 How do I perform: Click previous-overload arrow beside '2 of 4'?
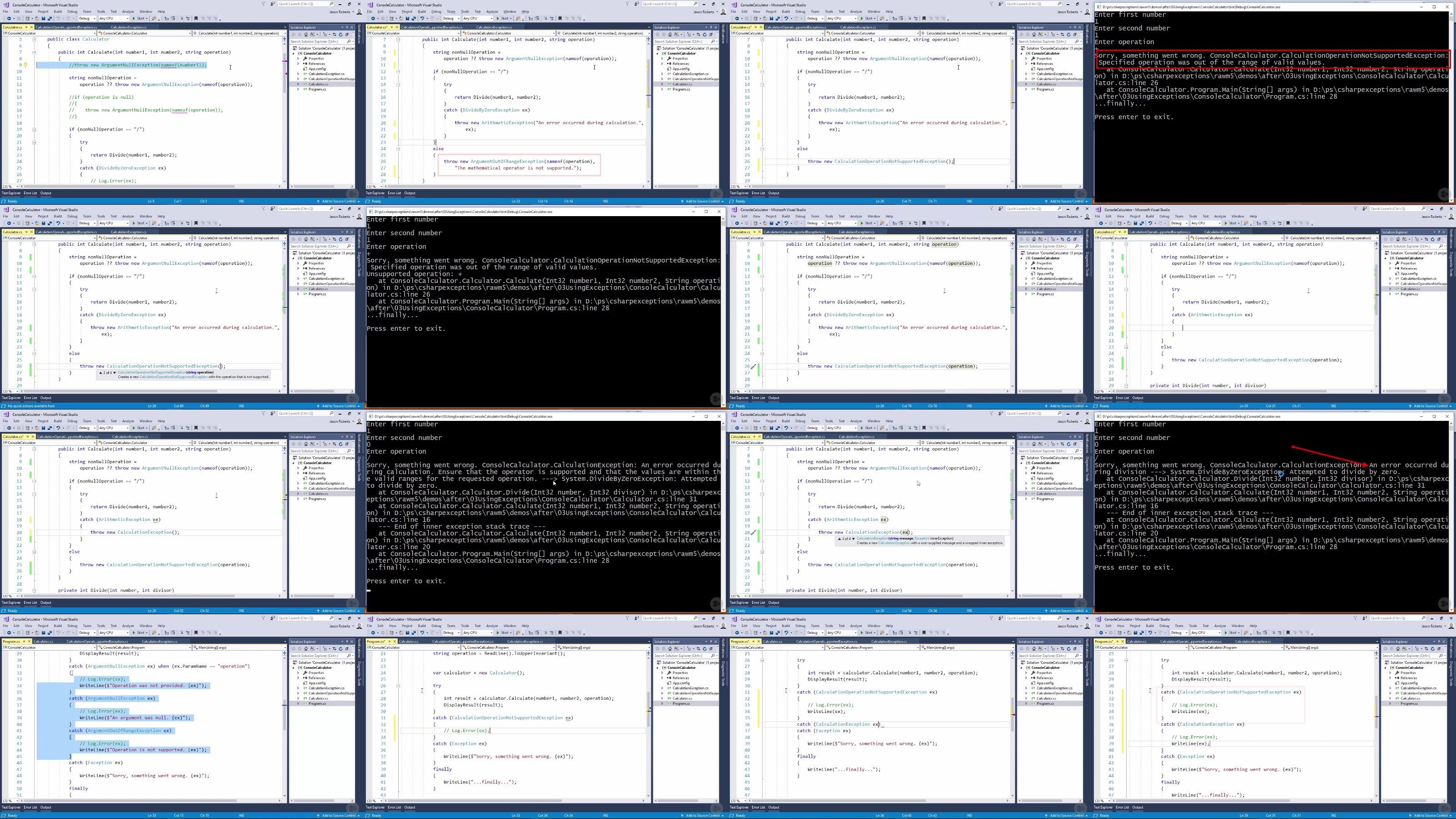click(x=101, y=373)
